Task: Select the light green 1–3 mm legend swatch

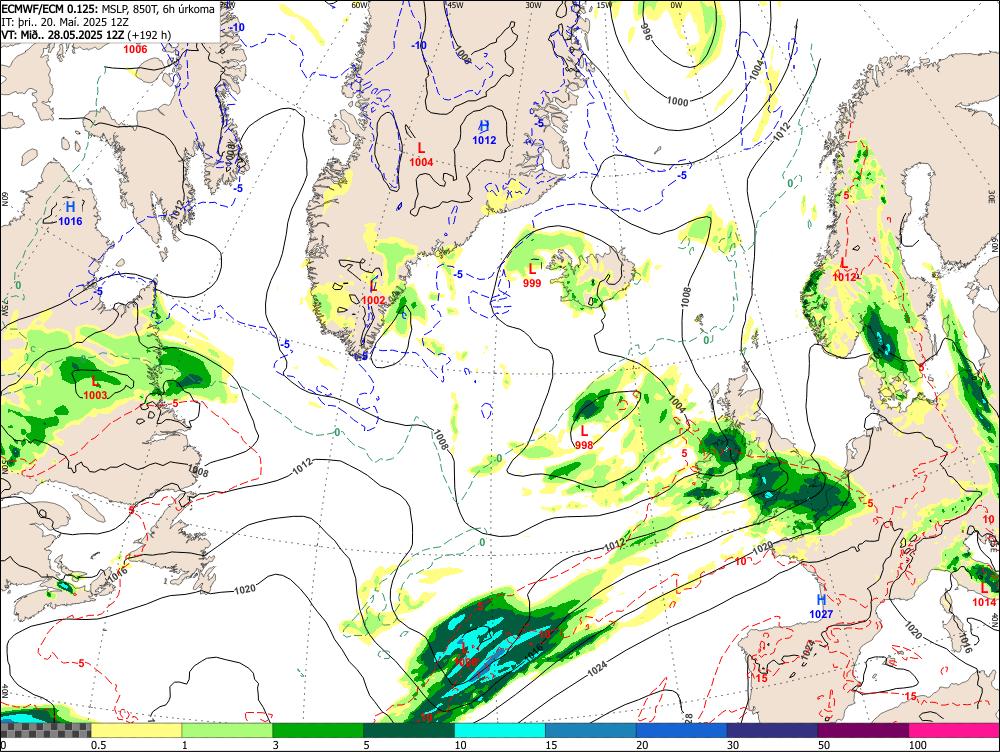Action: [x=226, y=730]
